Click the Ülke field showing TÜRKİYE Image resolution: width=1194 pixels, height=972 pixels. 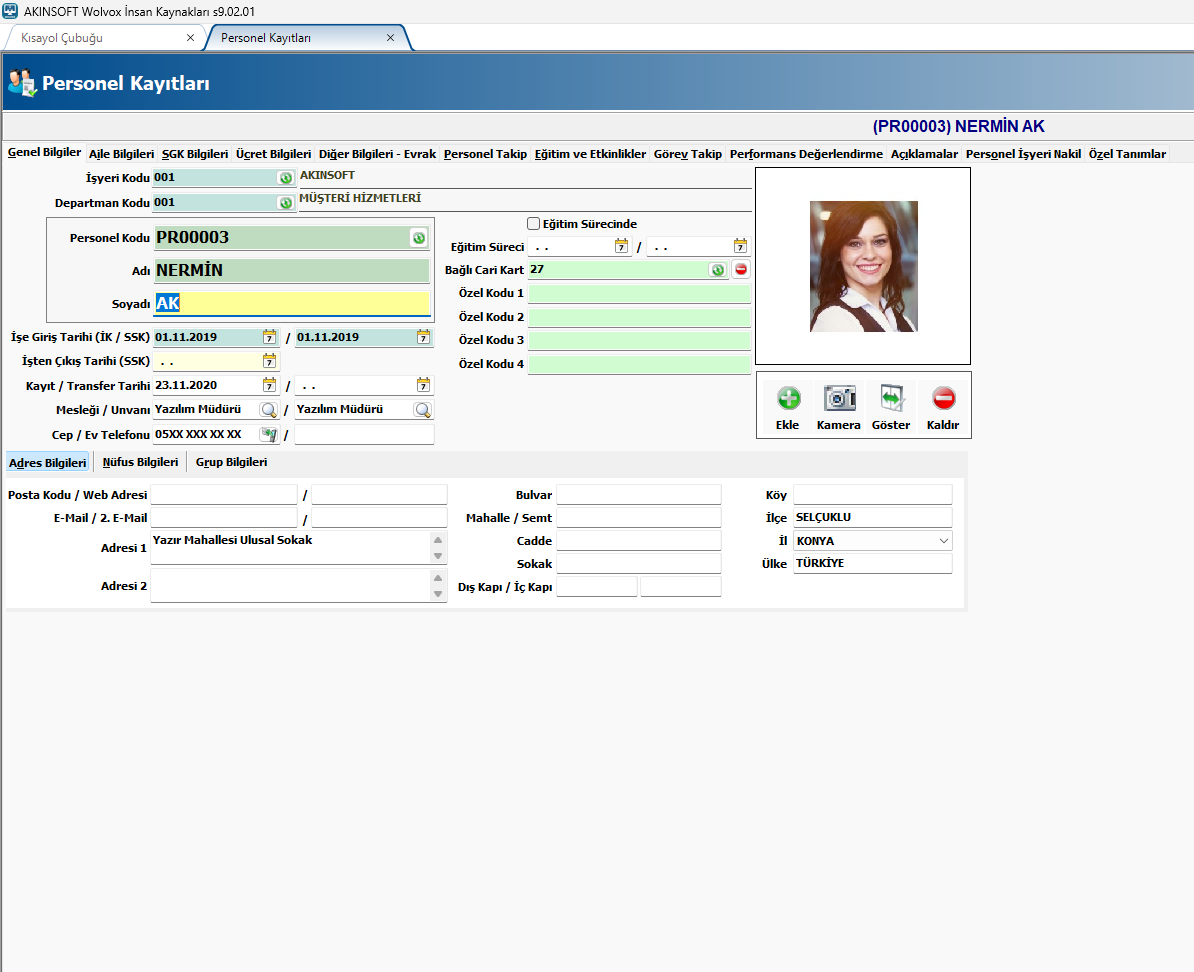[873, 564]
